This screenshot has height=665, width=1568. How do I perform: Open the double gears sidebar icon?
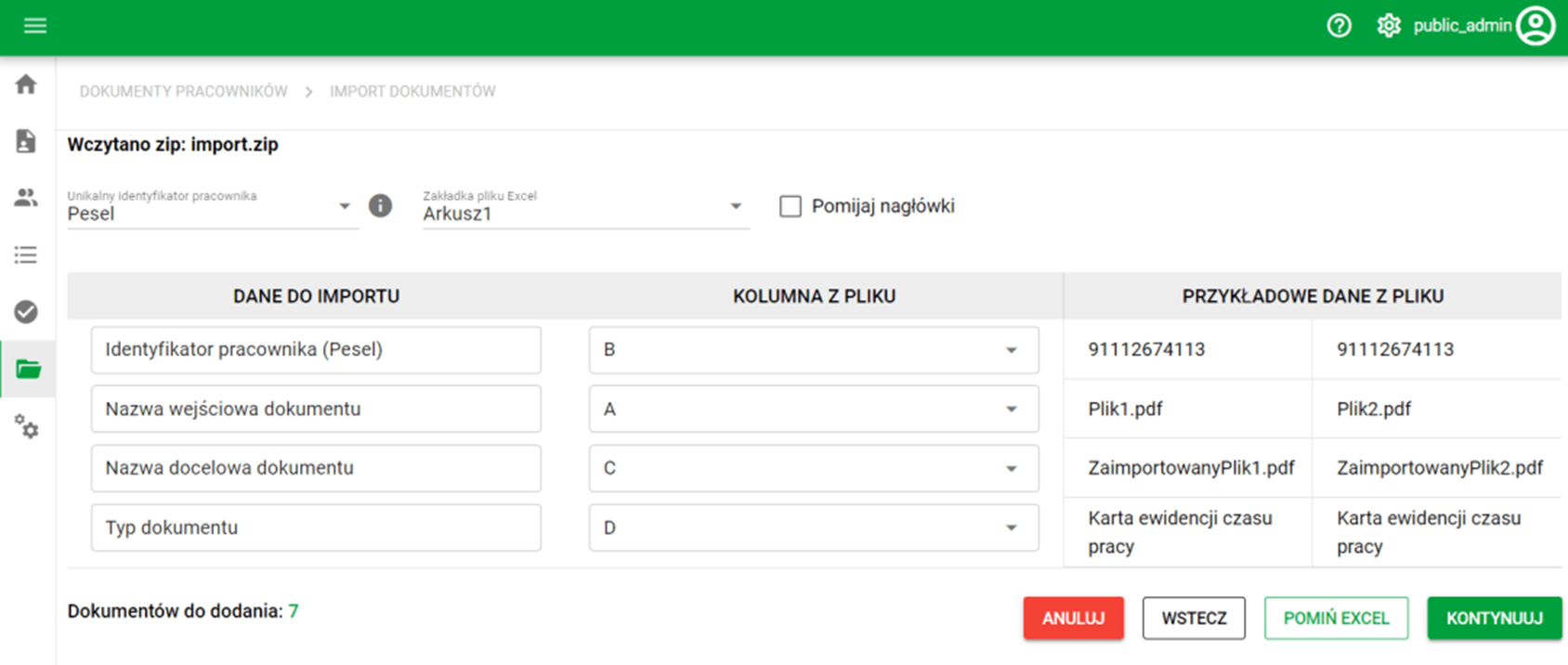tap(27, 427)
